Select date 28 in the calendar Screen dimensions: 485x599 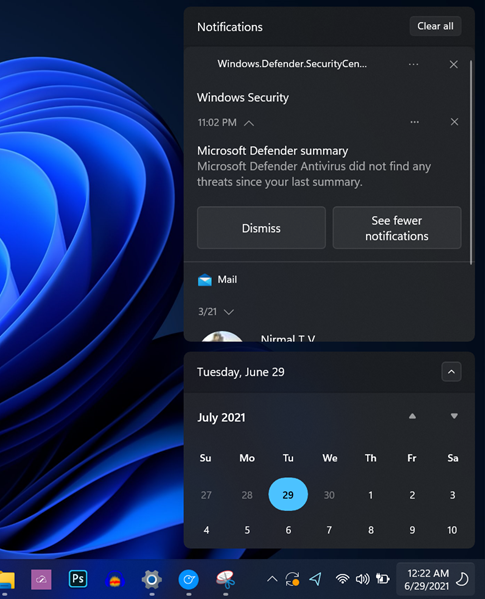[x=247, y=495]
